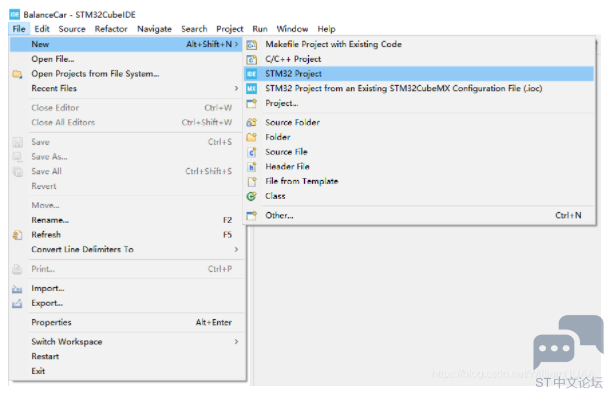Choose Source File entry
612x398 pixels.
click(419, 152)
